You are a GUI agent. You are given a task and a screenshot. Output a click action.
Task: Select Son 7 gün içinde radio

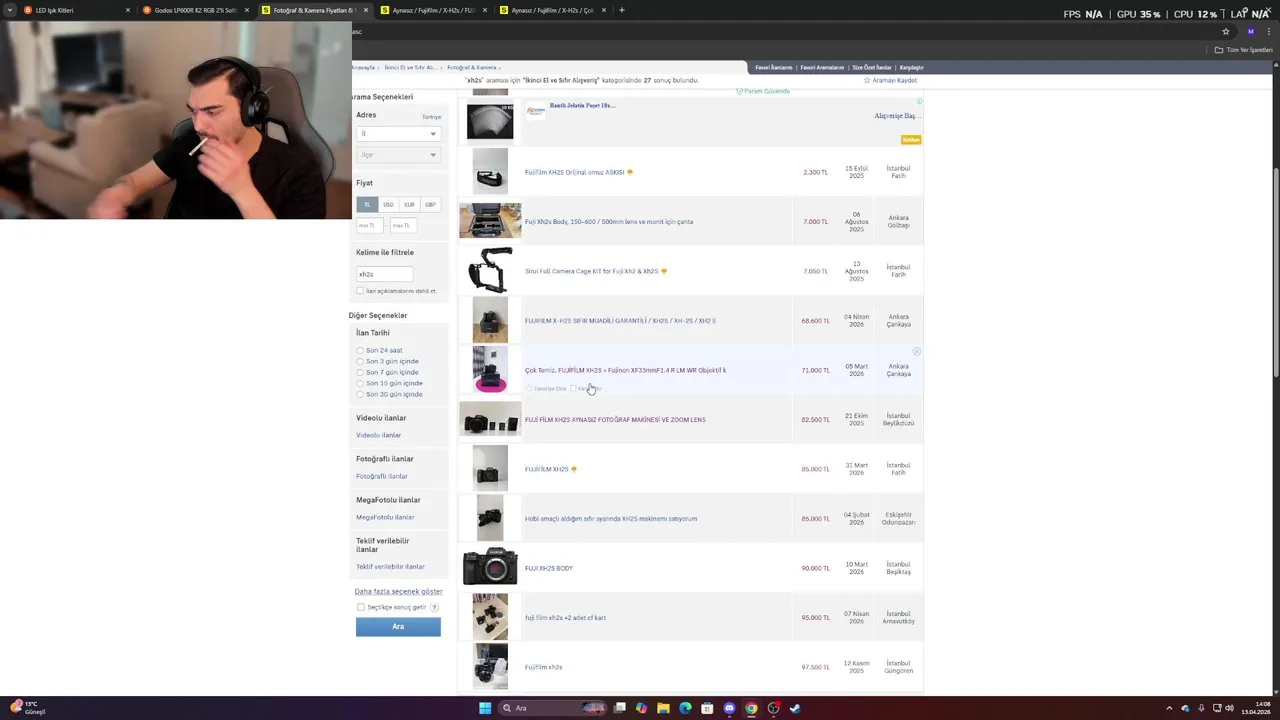coord(360,372)
